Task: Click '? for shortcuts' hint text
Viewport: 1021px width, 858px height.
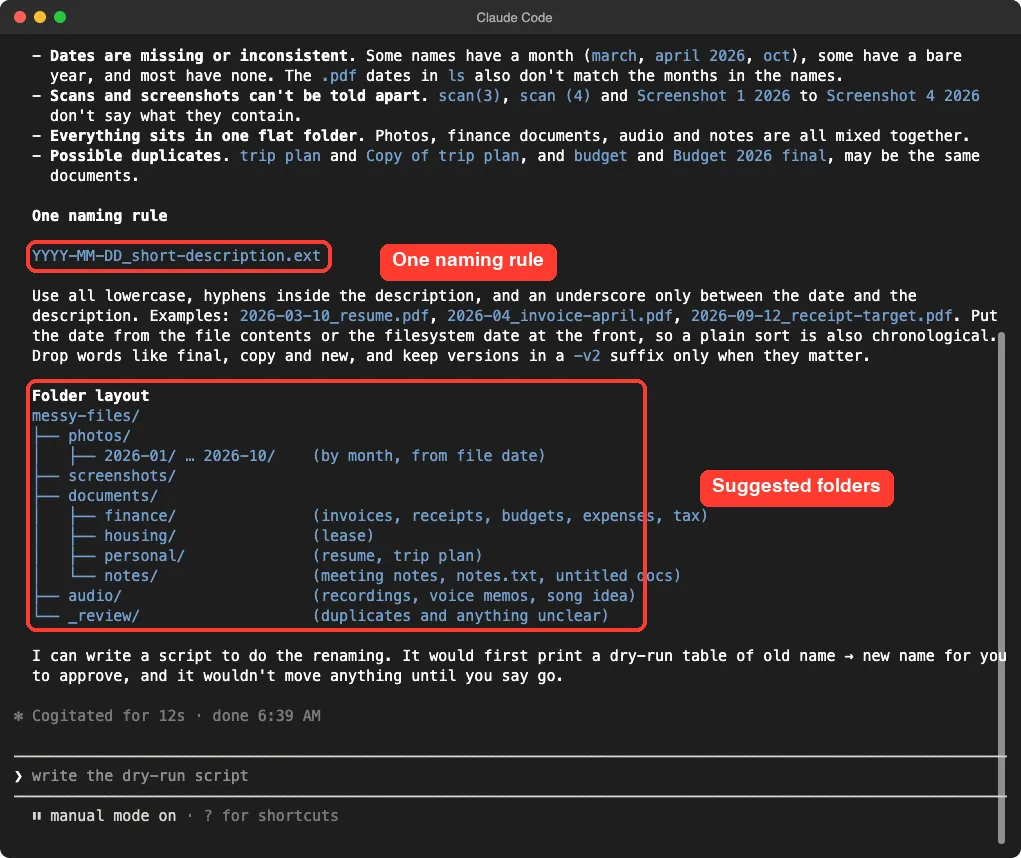Action: click(271, 816)
